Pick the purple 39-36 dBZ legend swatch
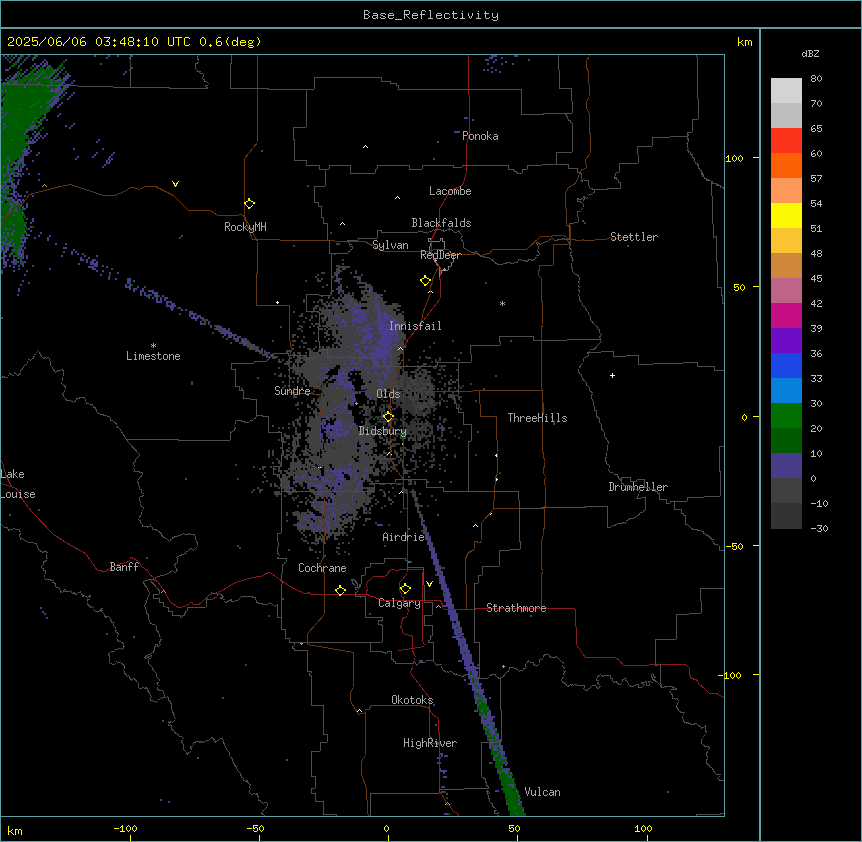862x842 pixels. pos(786,341)
